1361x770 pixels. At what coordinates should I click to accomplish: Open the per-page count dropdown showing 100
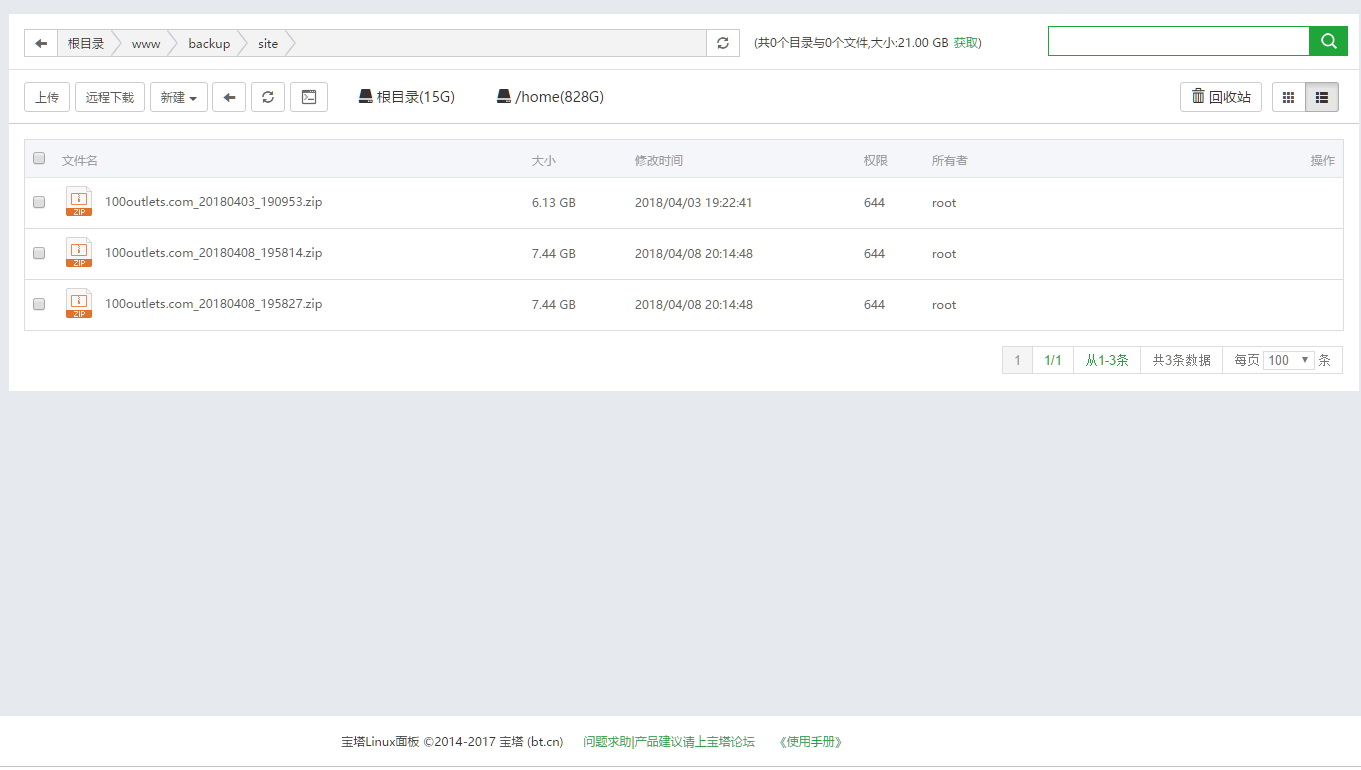(1288, 359)
